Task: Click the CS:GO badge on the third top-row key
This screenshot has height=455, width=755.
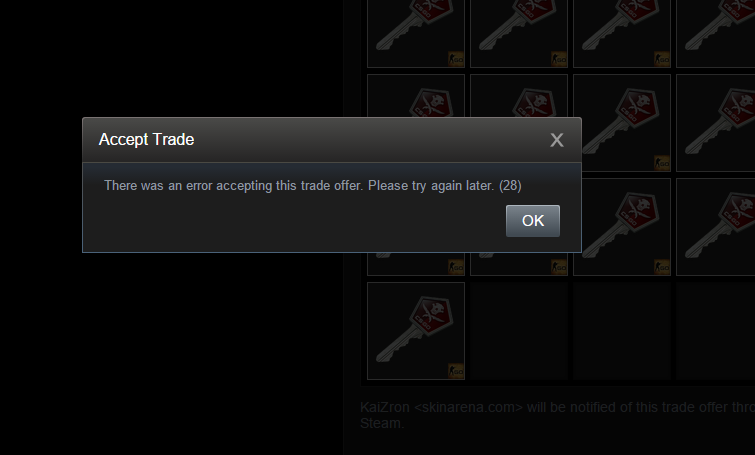Action: click(662, 59)
